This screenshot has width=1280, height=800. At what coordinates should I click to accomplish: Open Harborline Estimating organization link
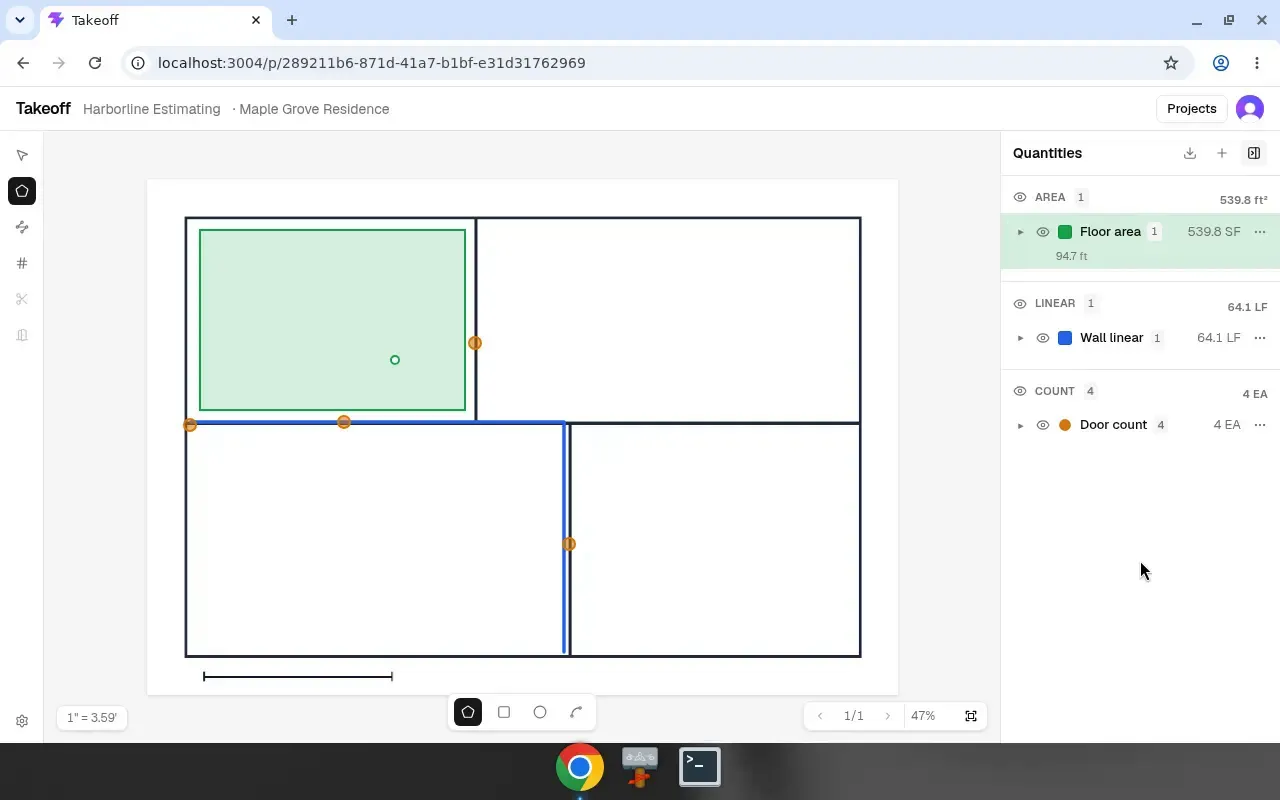pos(152,109)
